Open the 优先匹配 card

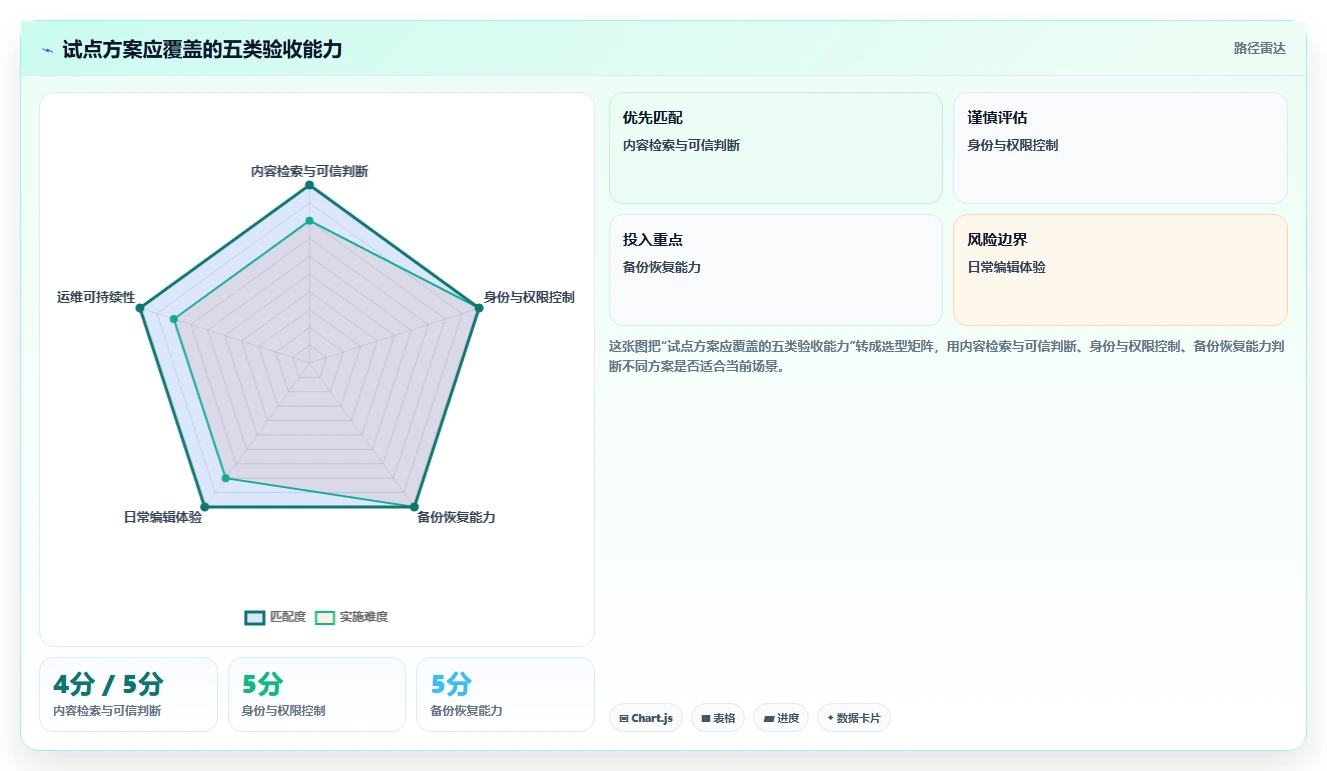coord(775,148)
